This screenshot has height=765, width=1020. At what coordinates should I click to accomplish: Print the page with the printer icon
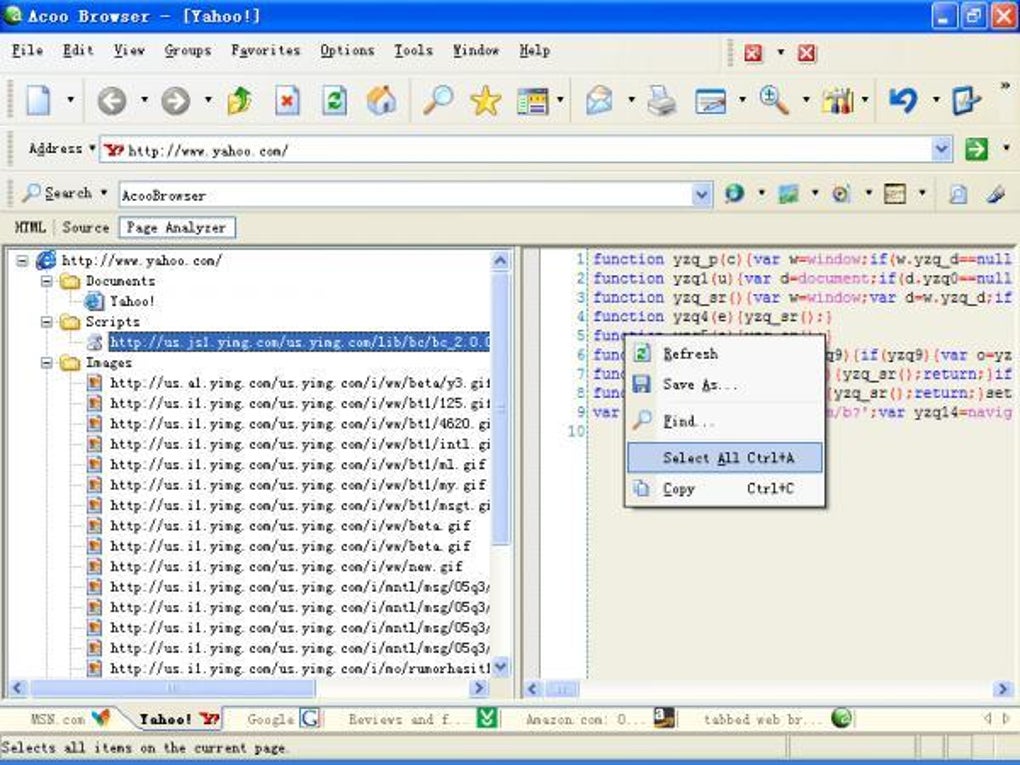pos(662,101)
